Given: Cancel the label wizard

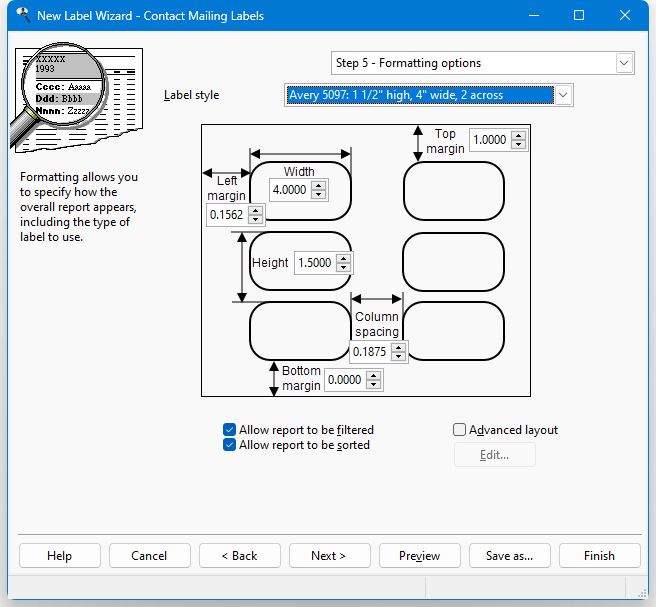Looking at the screenshot, I should 149,556.
